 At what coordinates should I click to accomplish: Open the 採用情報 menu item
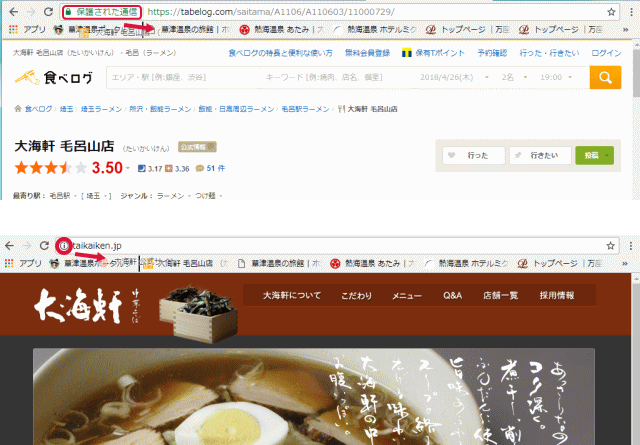pos(557,295)
